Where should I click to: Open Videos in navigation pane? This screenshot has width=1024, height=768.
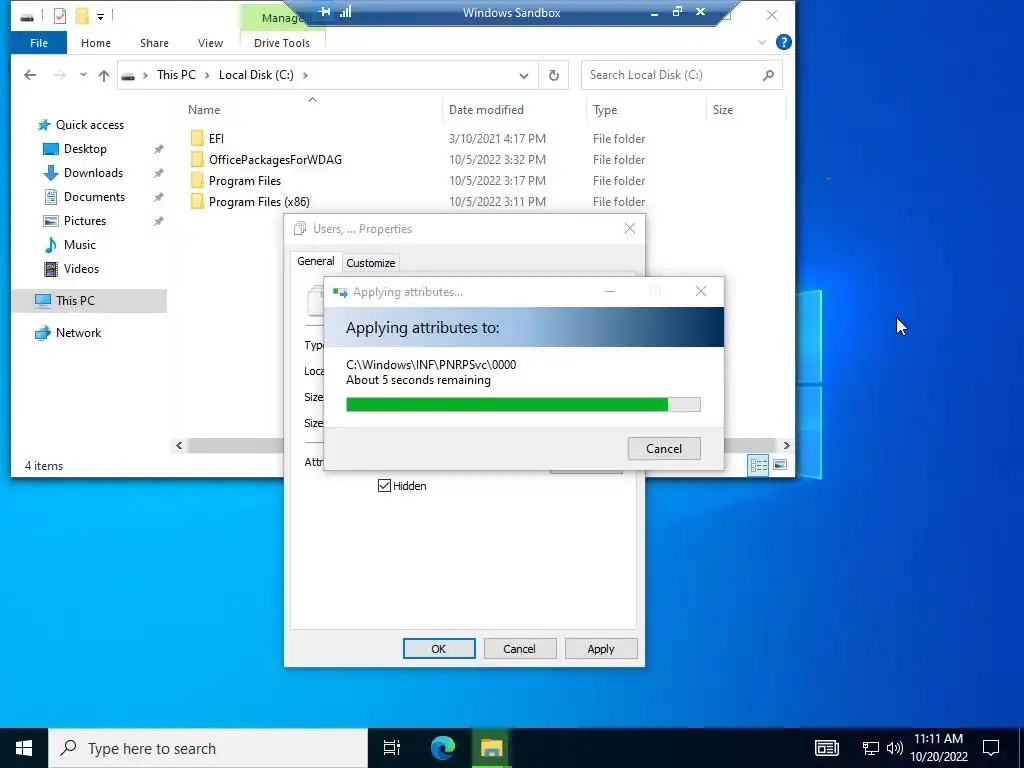click(x=81, y=269)
